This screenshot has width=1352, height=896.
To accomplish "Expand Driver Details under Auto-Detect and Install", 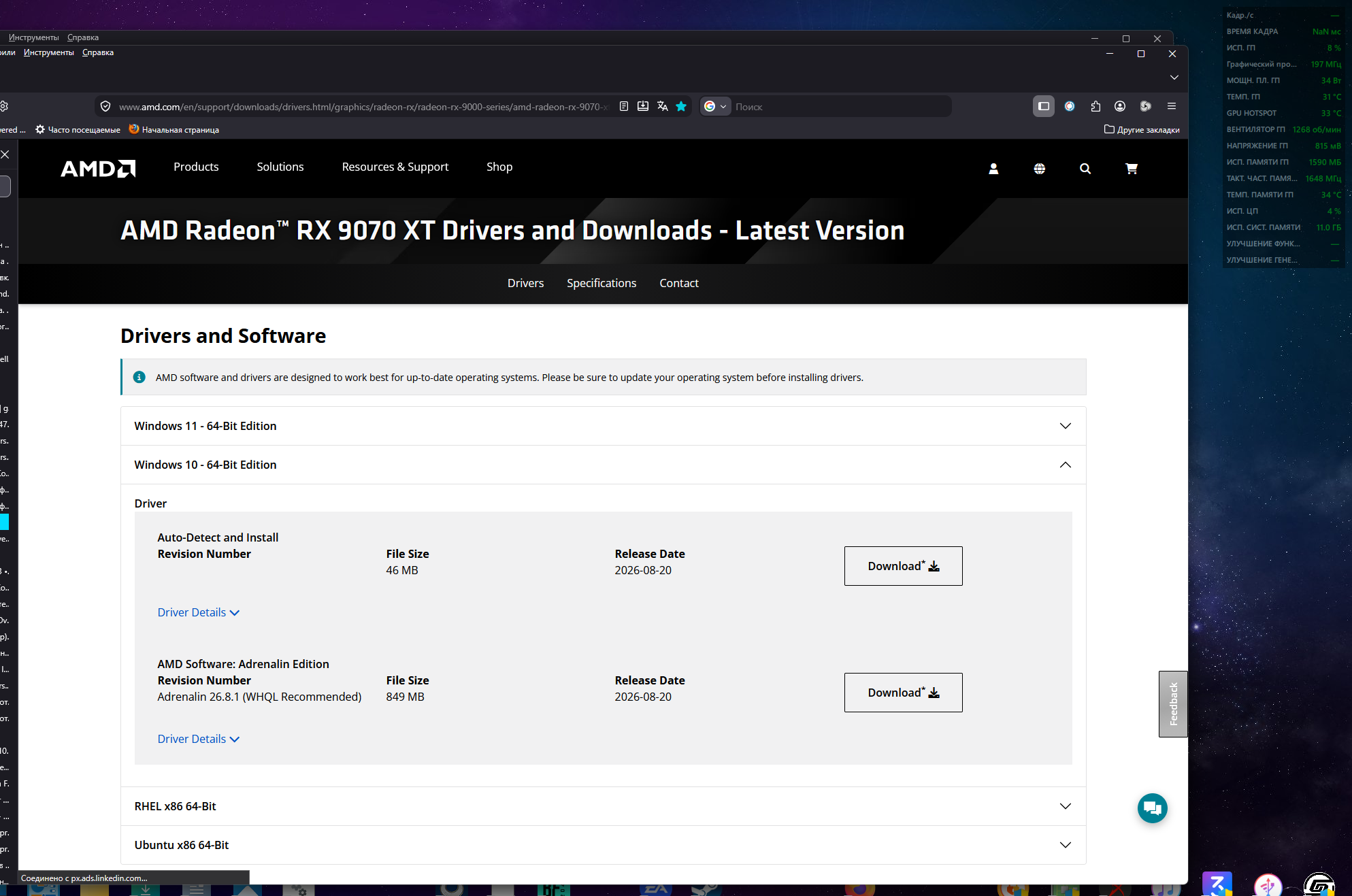I will [199, 612].
